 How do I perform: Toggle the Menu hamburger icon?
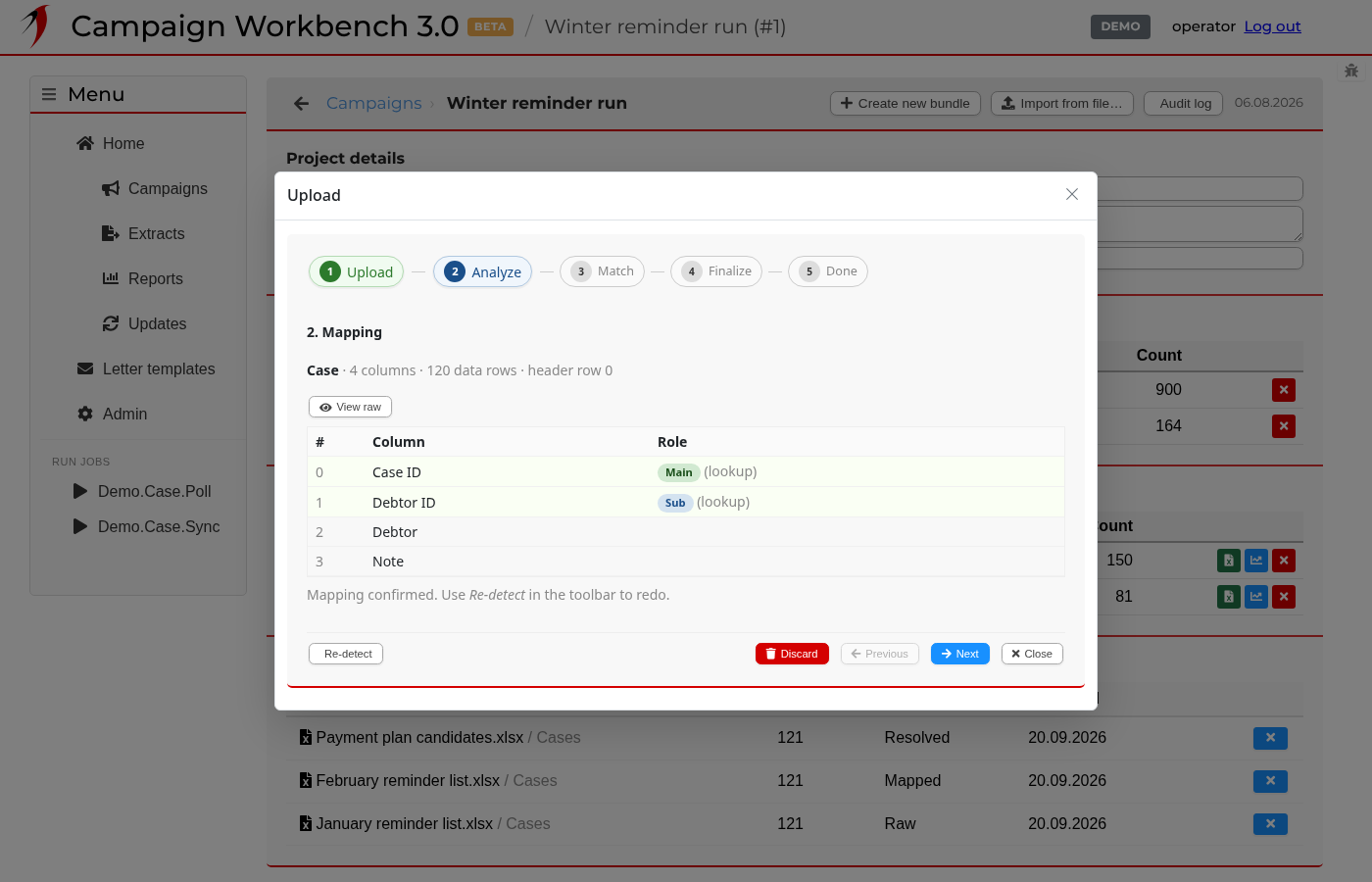(49, 94)
